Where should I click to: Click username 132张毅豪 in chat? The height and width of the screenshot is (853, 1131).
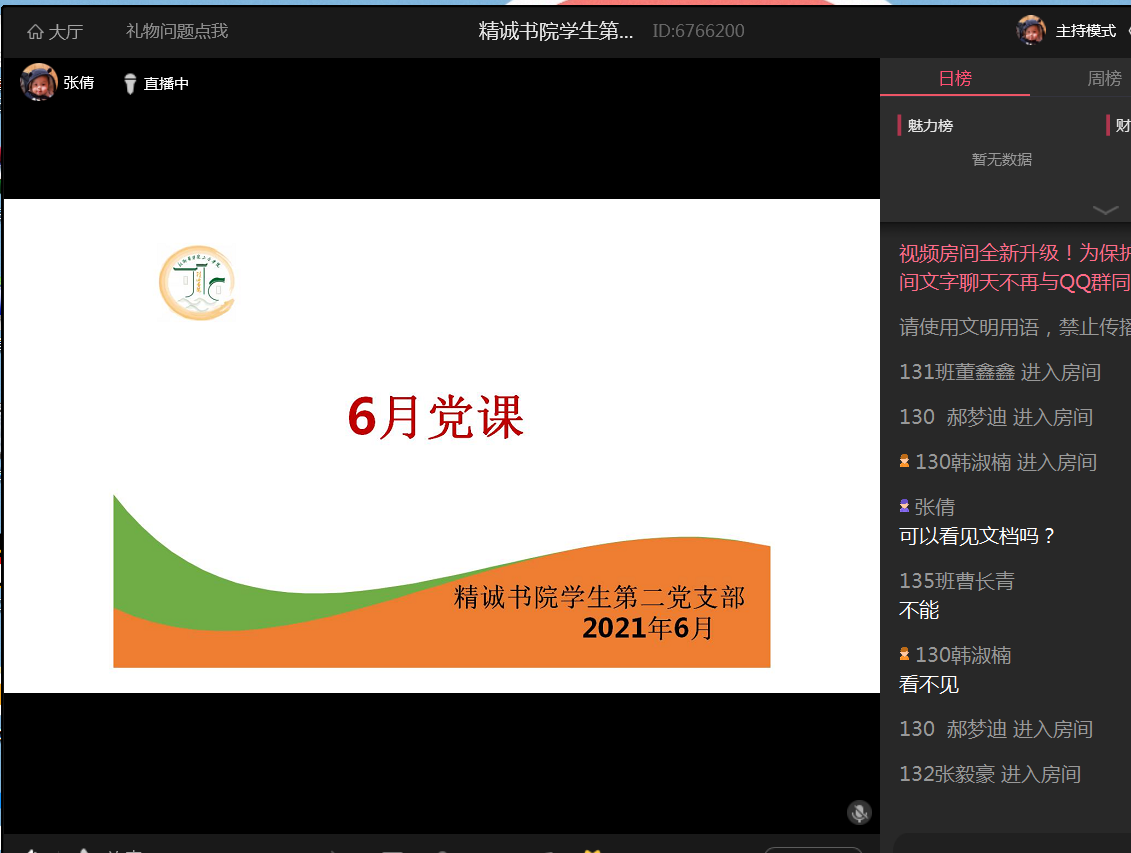pos(948,774)
